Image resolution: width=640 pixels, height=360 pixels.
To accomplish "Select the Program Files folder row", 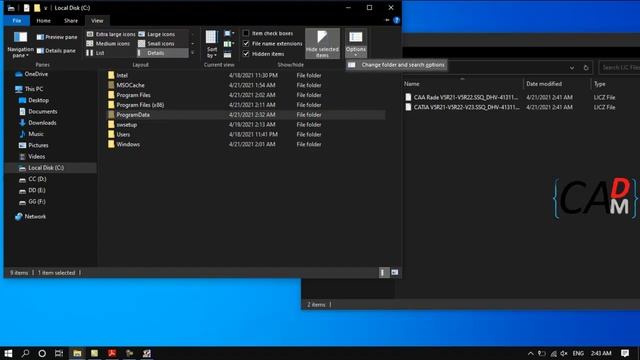I will [247, 95].
